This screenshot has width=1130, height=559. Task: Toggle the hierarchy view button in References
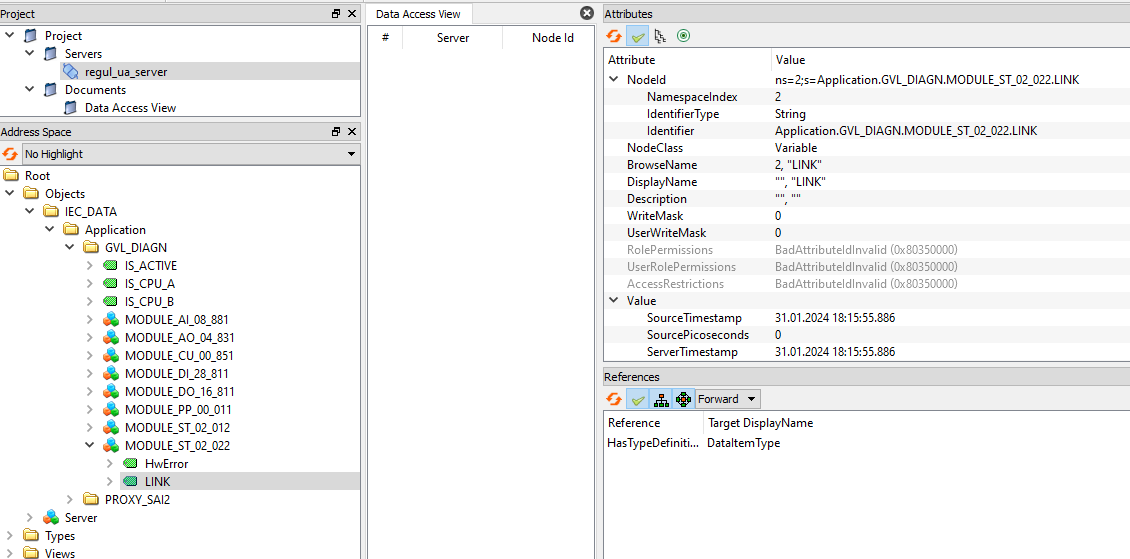tap(660, 399)
